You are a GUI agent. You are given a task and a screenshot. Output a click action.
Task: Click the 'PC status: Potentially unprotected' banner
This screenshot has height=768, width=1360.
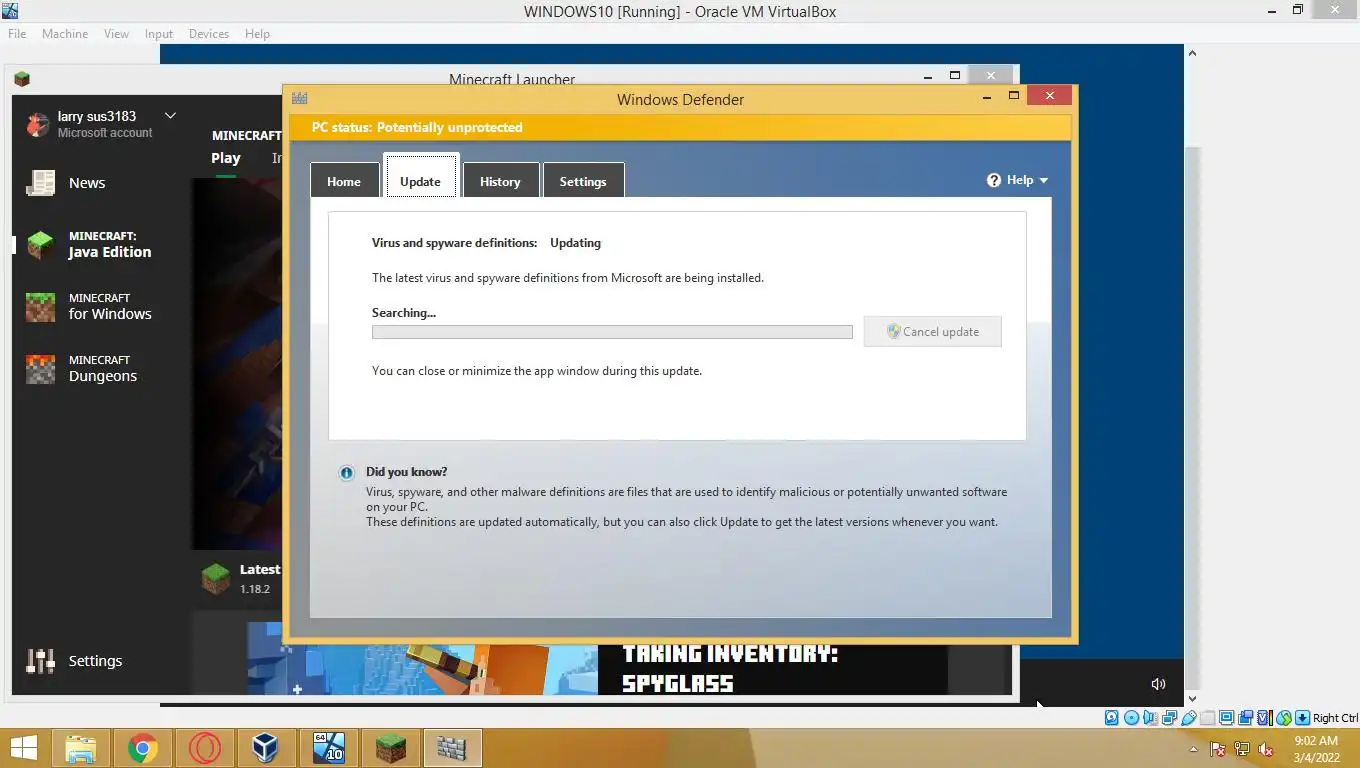pyautogui.click(x=680, y=127)
